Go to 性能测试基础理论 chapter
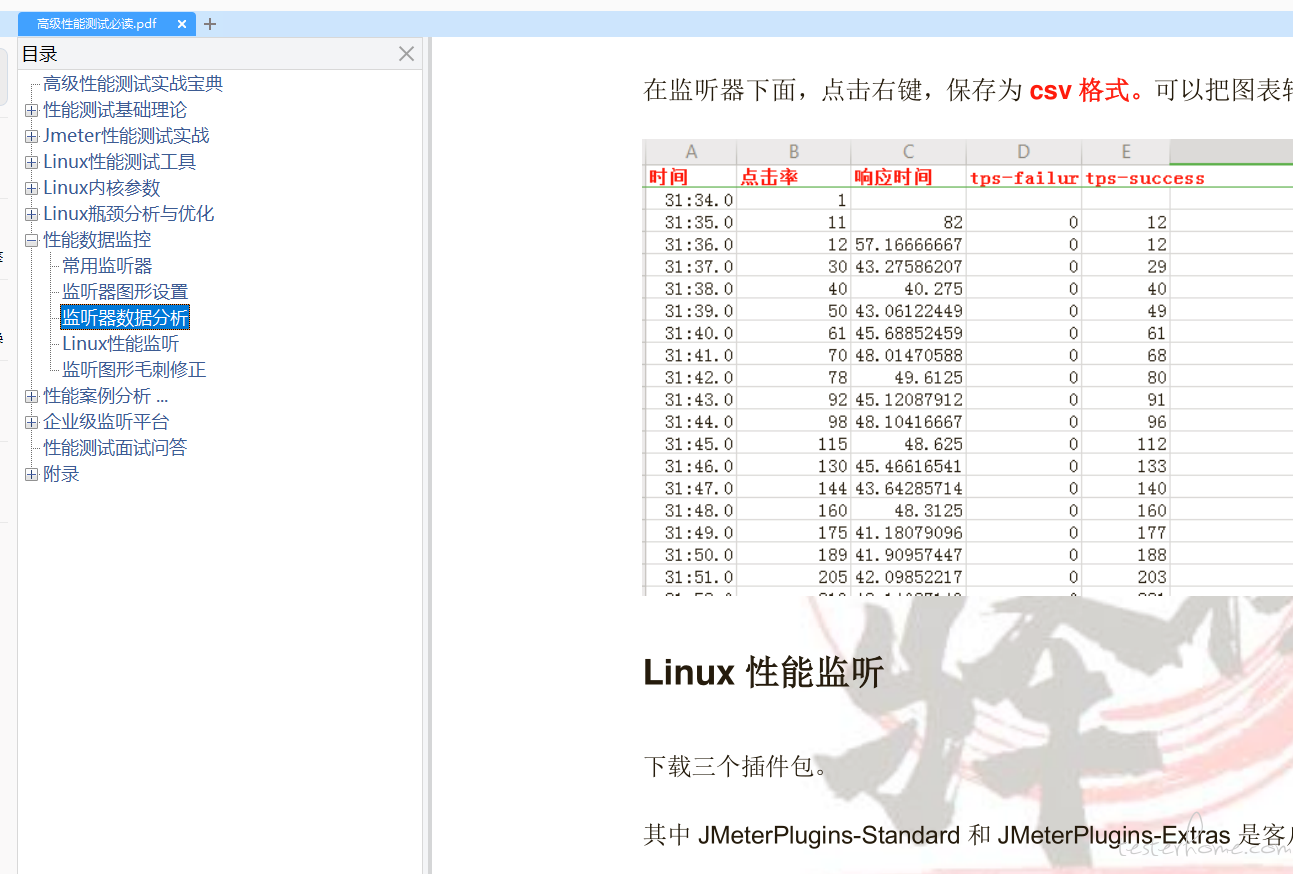 pyautogui.click(x=115, y=110)
